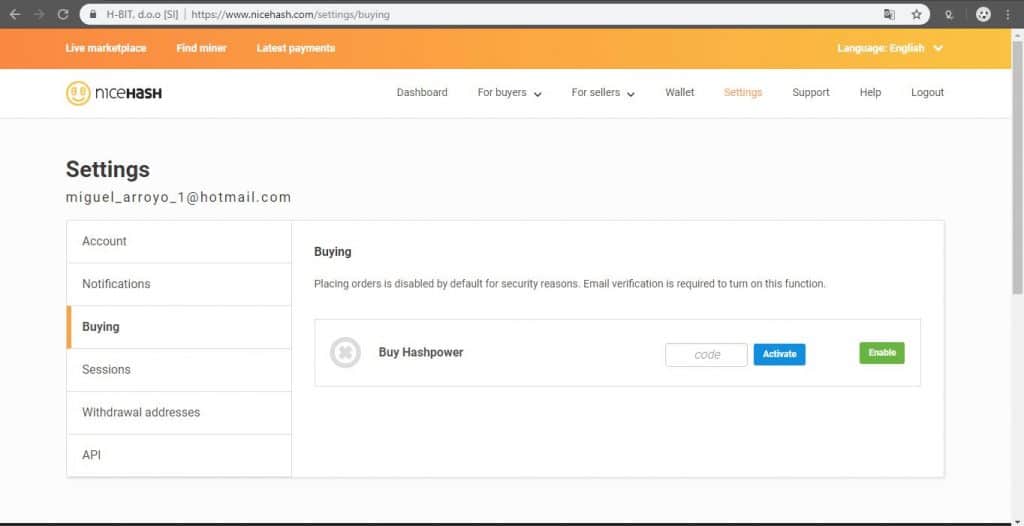Open the Chrome profile avatar icon
This screenshot has width=1024, height=526.
click(983, 14)
